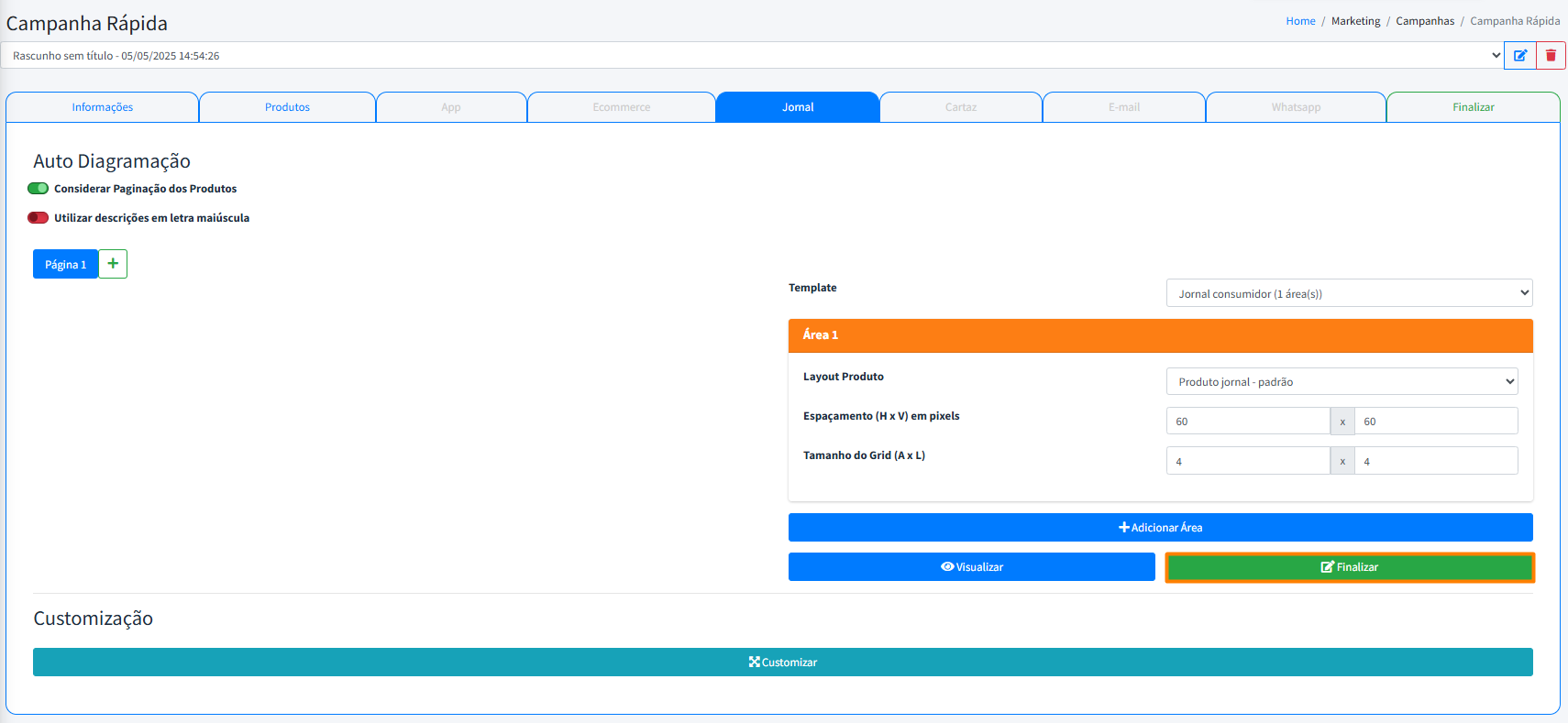Follow the Home breadcrumb link

click(x=1299, y=21)
